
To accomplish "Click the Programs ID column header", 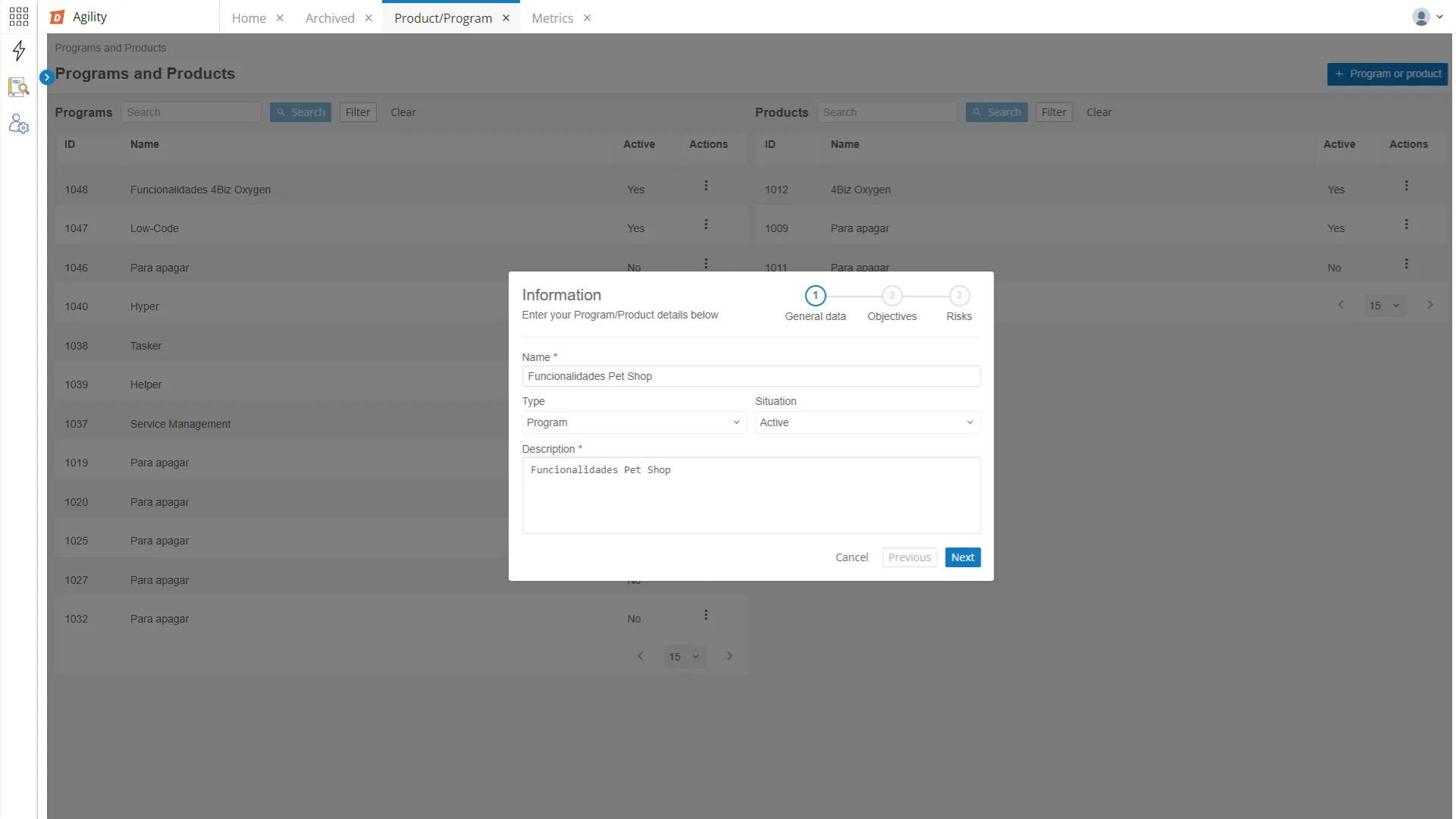I will [70, 144].
